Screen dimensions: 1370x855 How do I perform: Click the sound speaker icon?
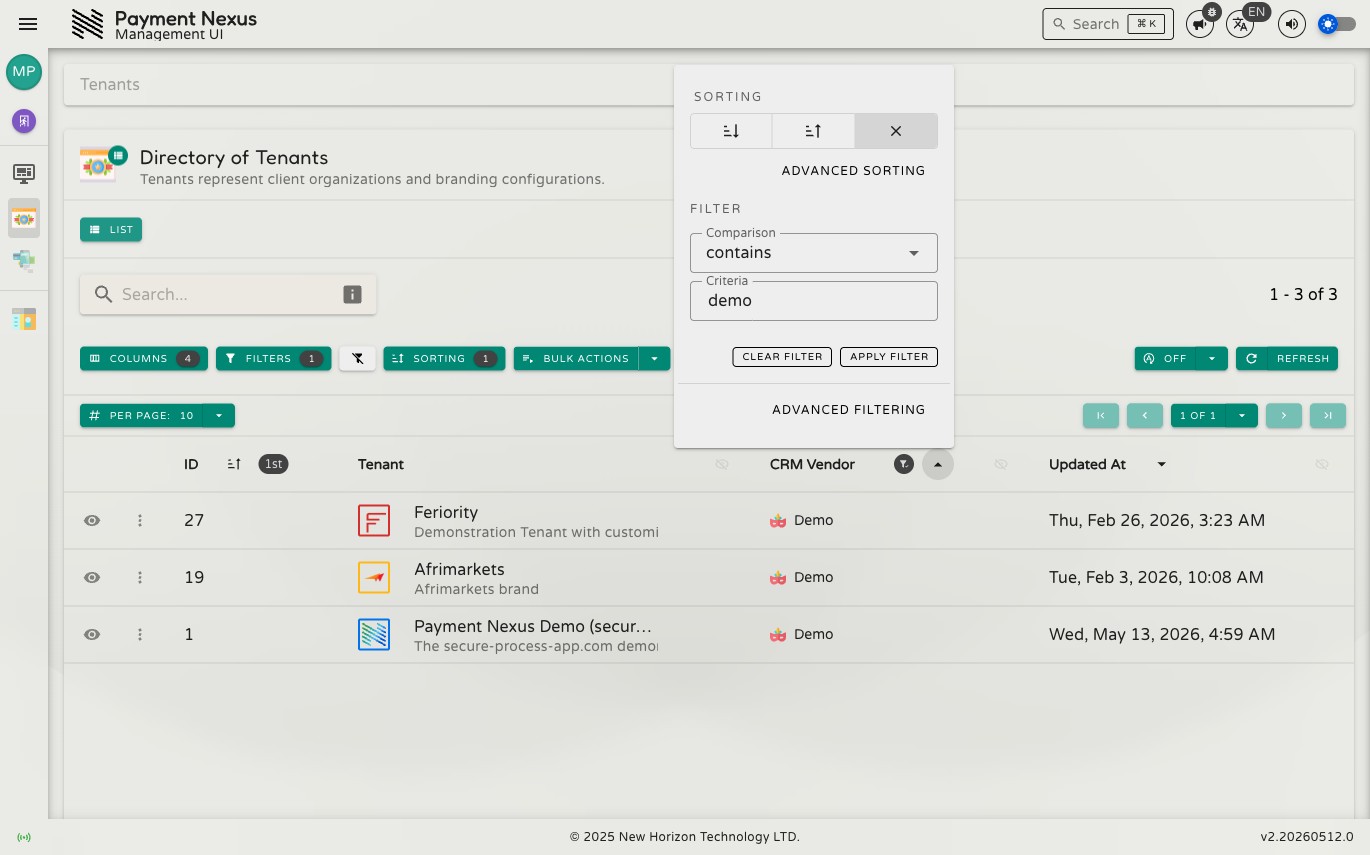coord(1292,24)
